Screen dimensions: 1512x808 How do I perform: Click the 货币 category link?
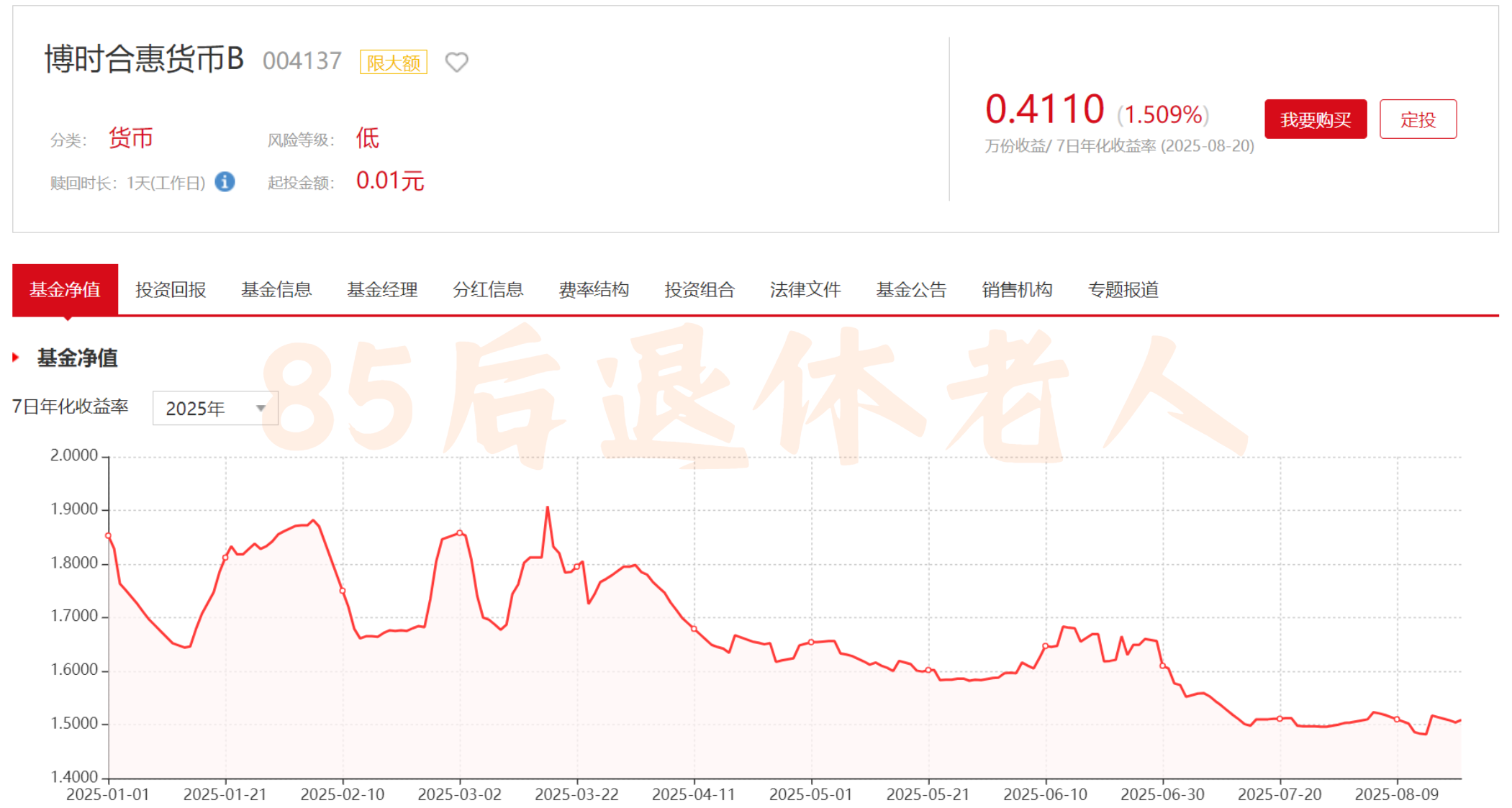tap(131, 137)
